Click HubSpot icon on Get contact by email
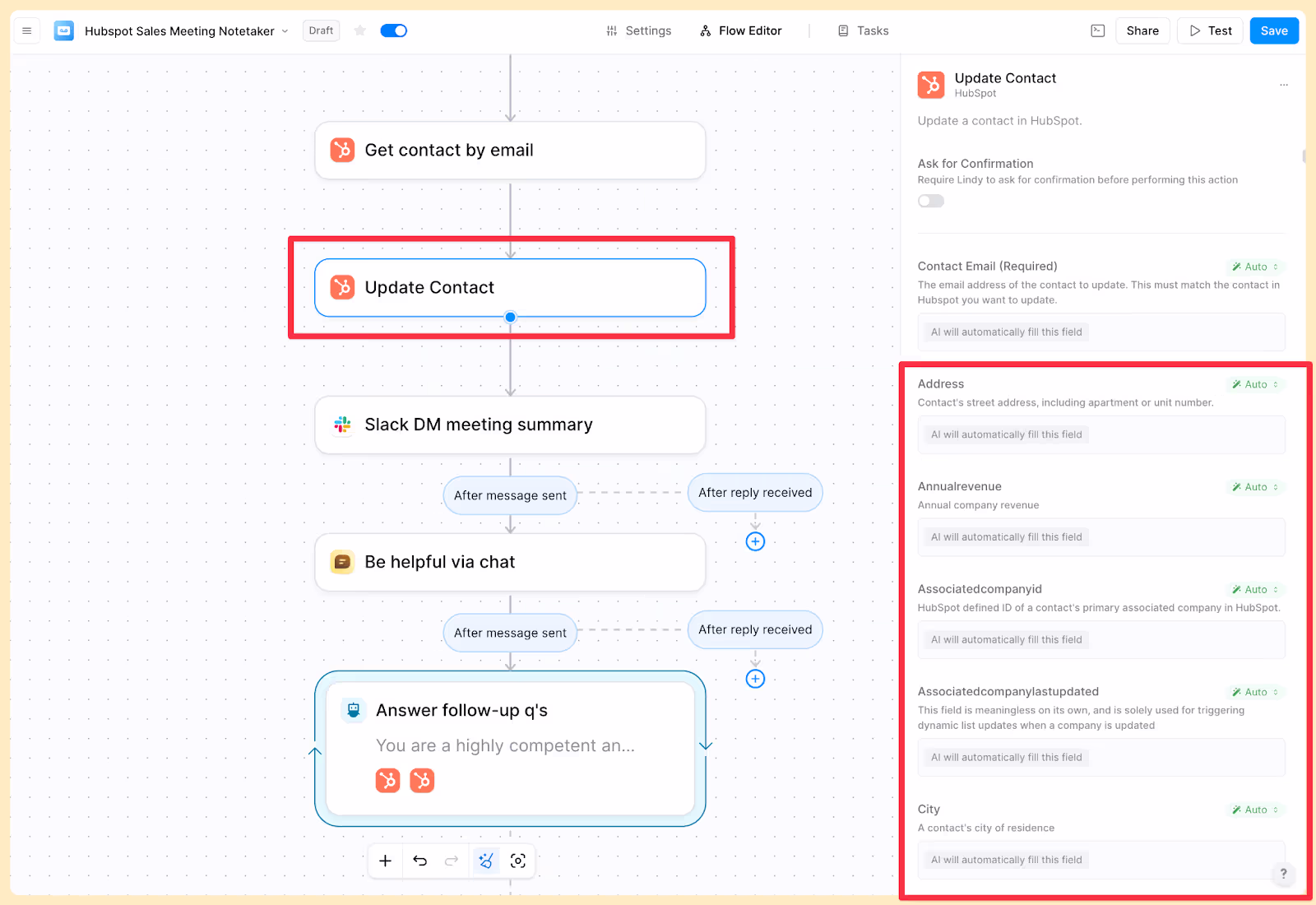Image resolution: width=1316 pixels, height=905 pixels. tap(342, 150)
